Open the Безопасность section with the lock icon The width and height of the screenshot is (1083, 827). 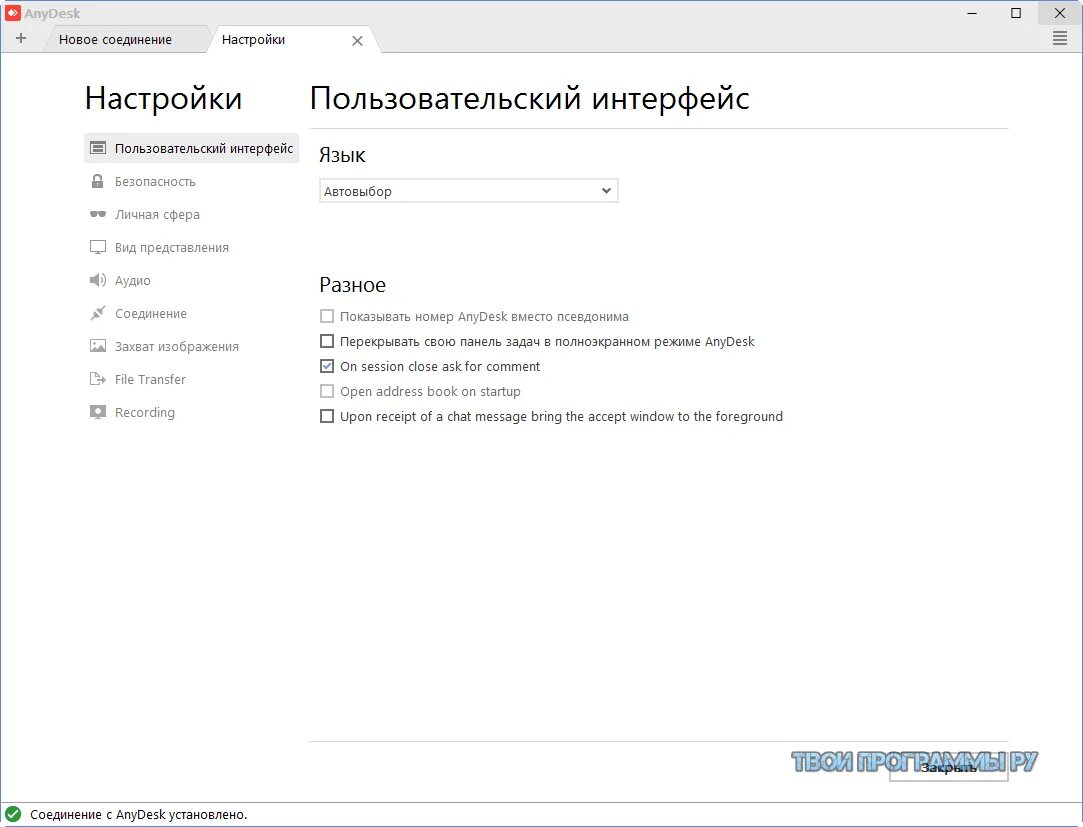click(x=98, y=181)
